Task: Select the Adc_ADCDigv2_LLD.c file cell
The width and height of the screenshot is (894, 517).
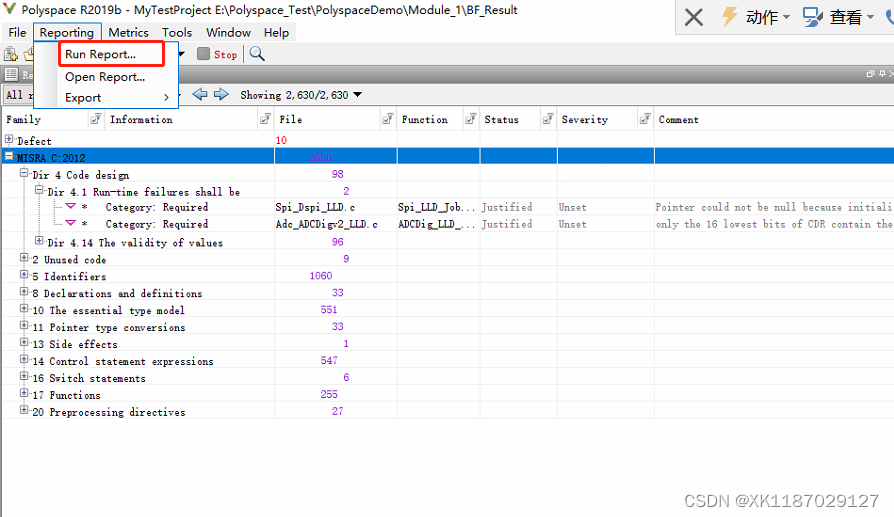Action: click(x=327, y=224)
